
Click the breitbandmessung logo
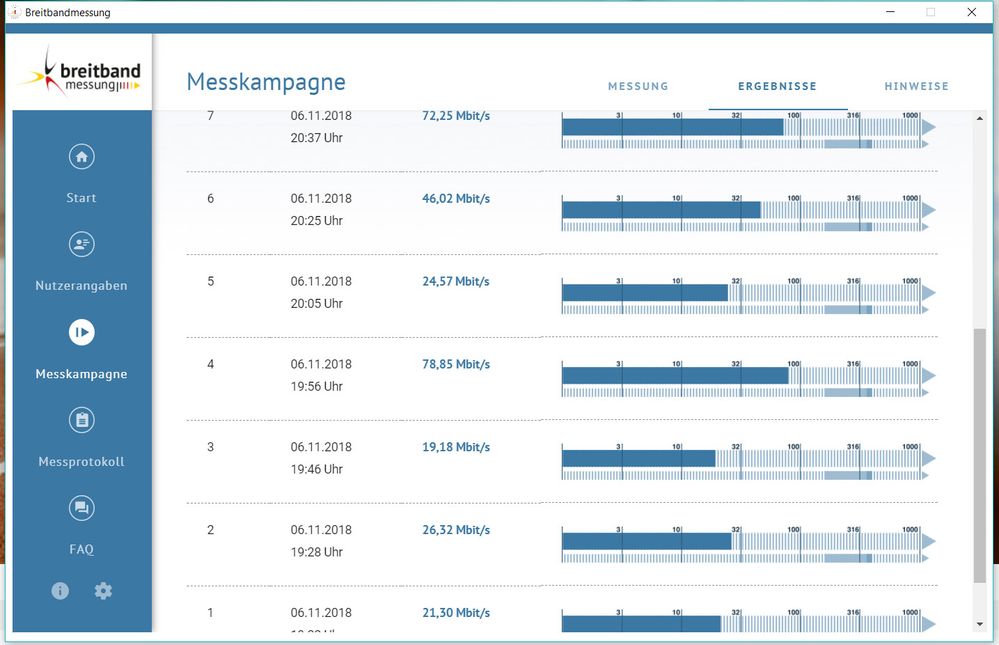[82, 72]
